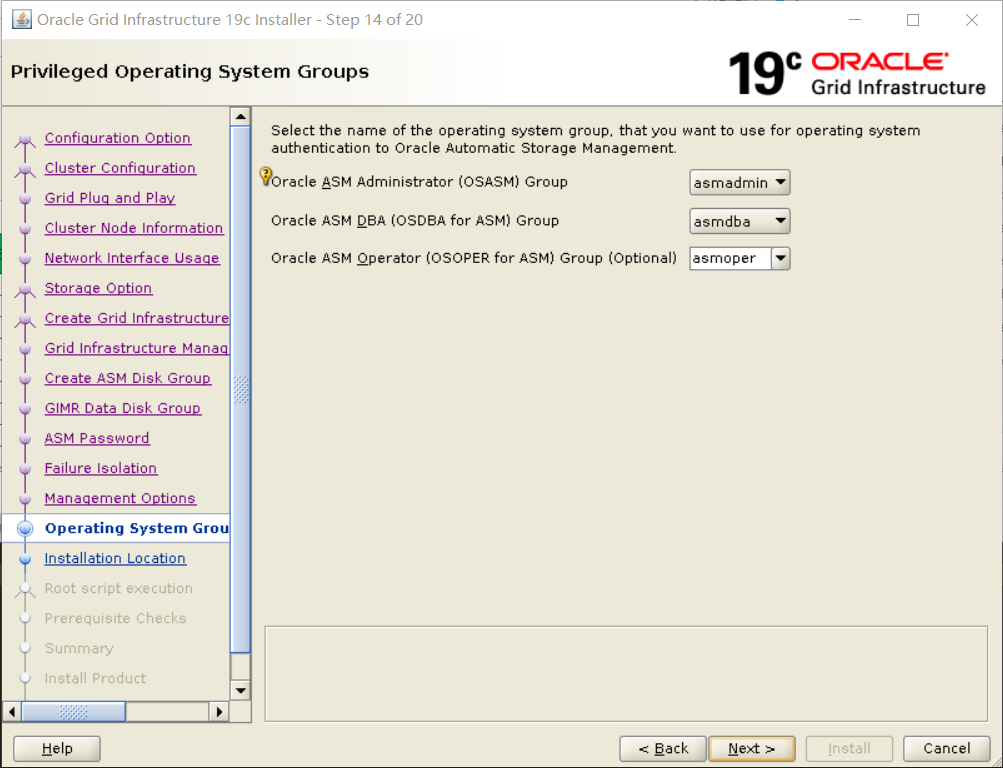
Task: Click the step list scroll up arrow
Action: 241,116
